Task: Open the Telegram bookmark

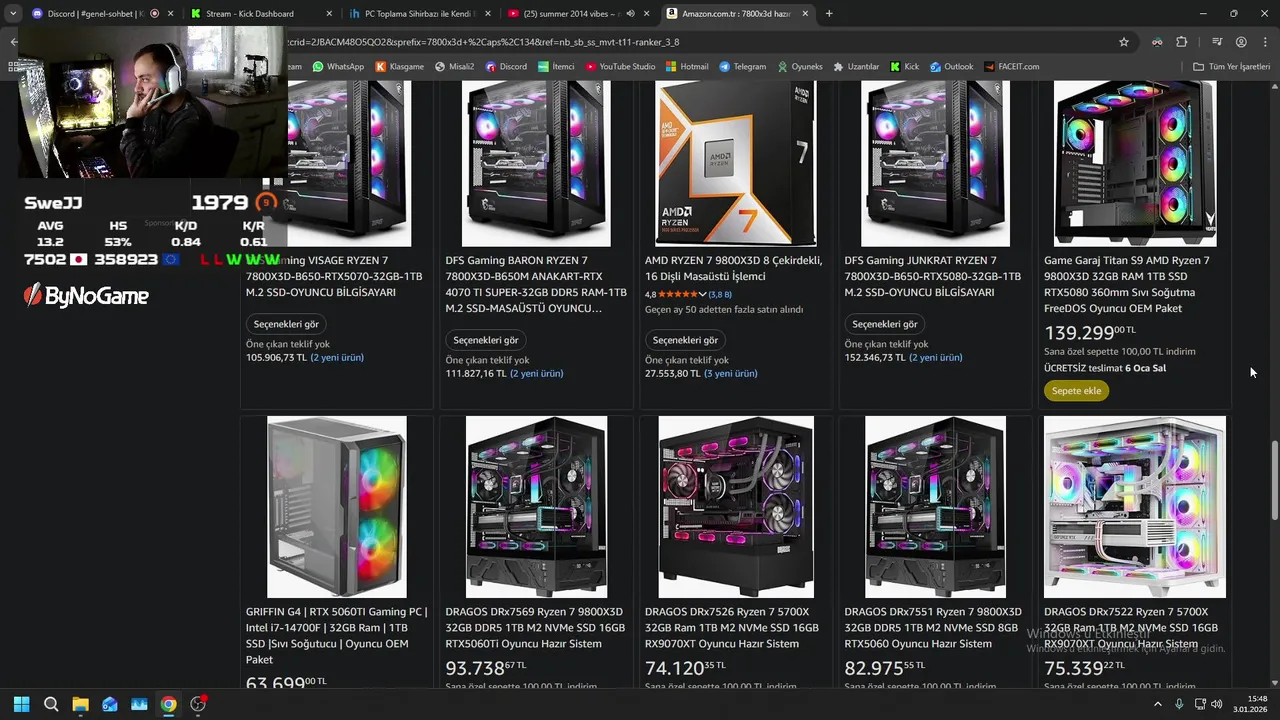Action: click(x=742, y=67)
